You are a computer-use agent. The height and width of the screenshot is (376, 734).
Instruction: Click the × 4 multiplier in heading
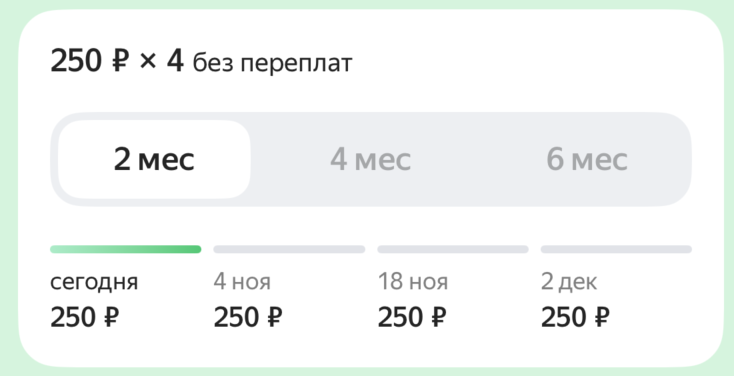click(162, 61)
